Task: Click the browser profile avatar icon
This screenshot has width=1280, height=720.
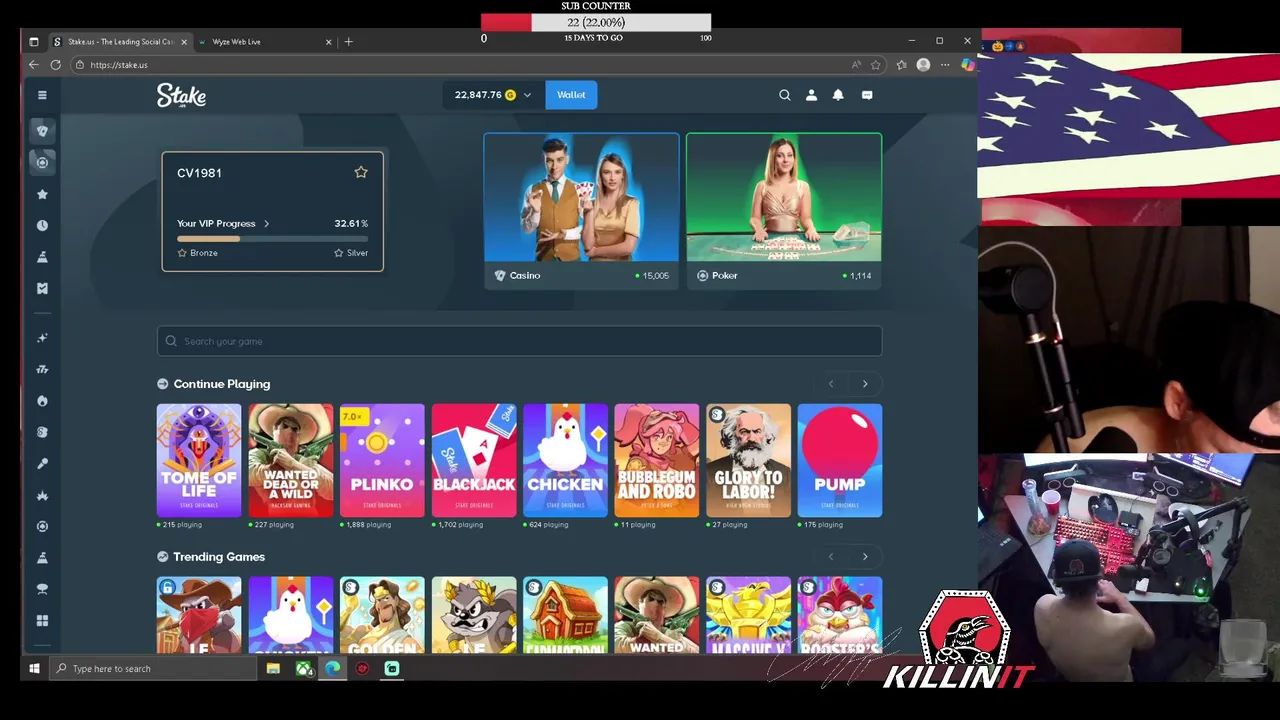Action: (923, 65)
